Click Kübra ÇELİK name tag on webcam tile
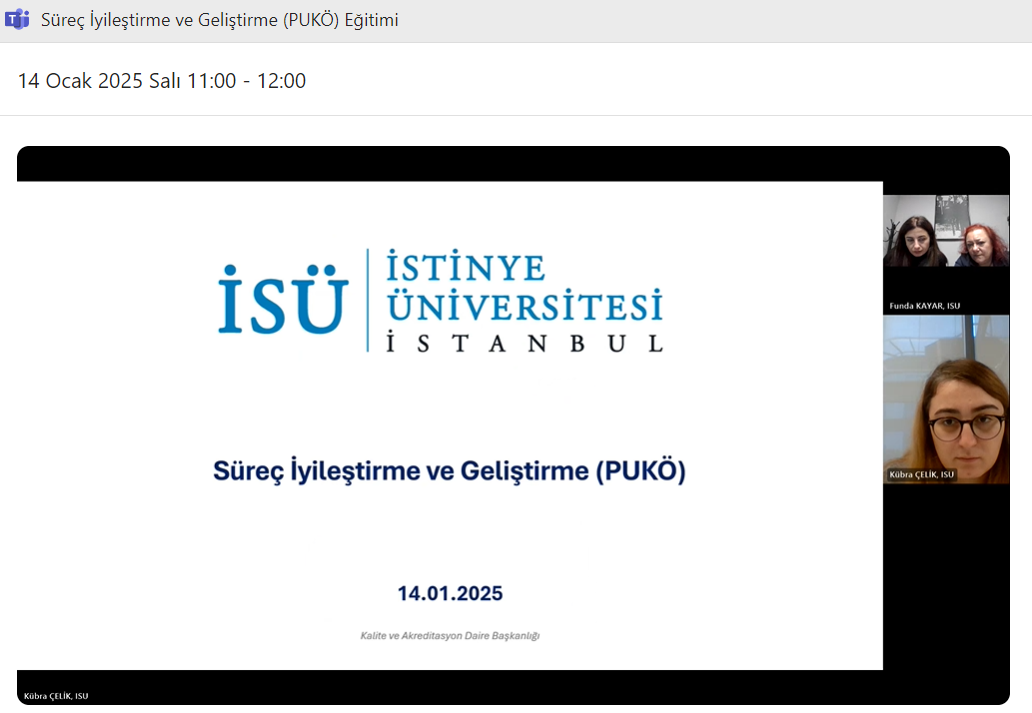 coord(920,474)
